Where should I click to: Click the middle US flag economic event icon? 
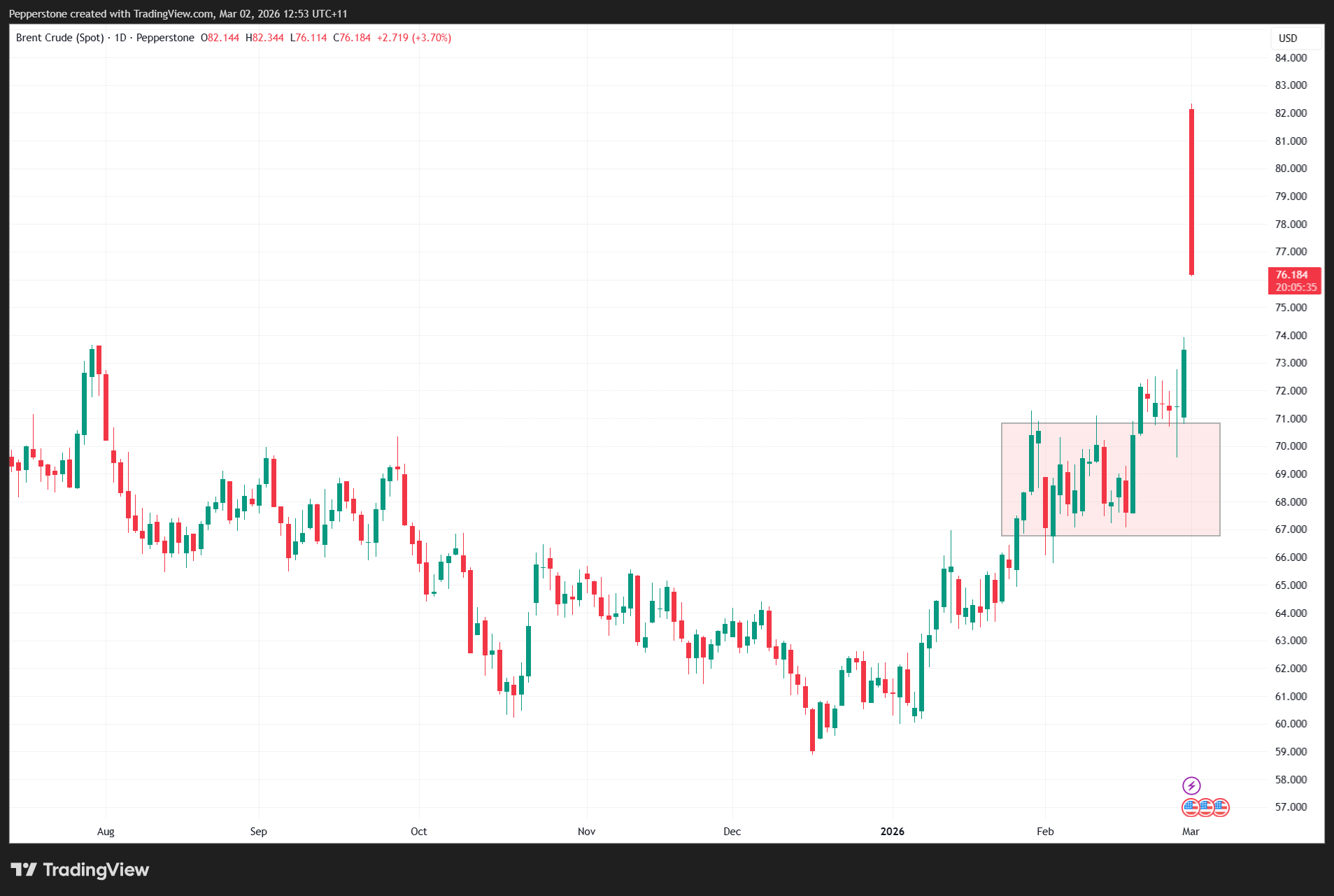1205,808
